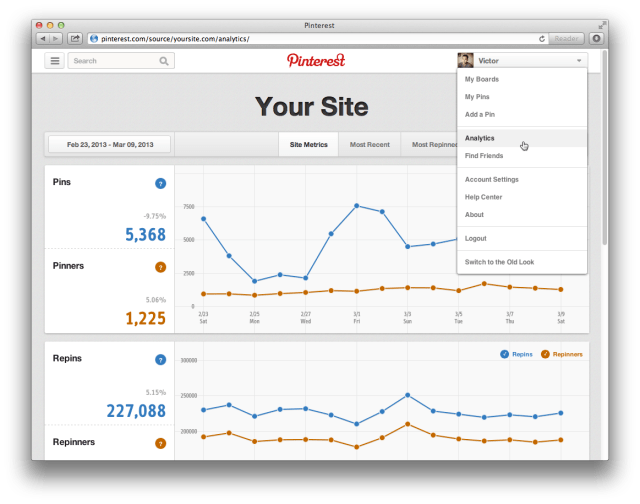
Task: Toggle the Repins chart series checkbox
Action: point(504,354)
